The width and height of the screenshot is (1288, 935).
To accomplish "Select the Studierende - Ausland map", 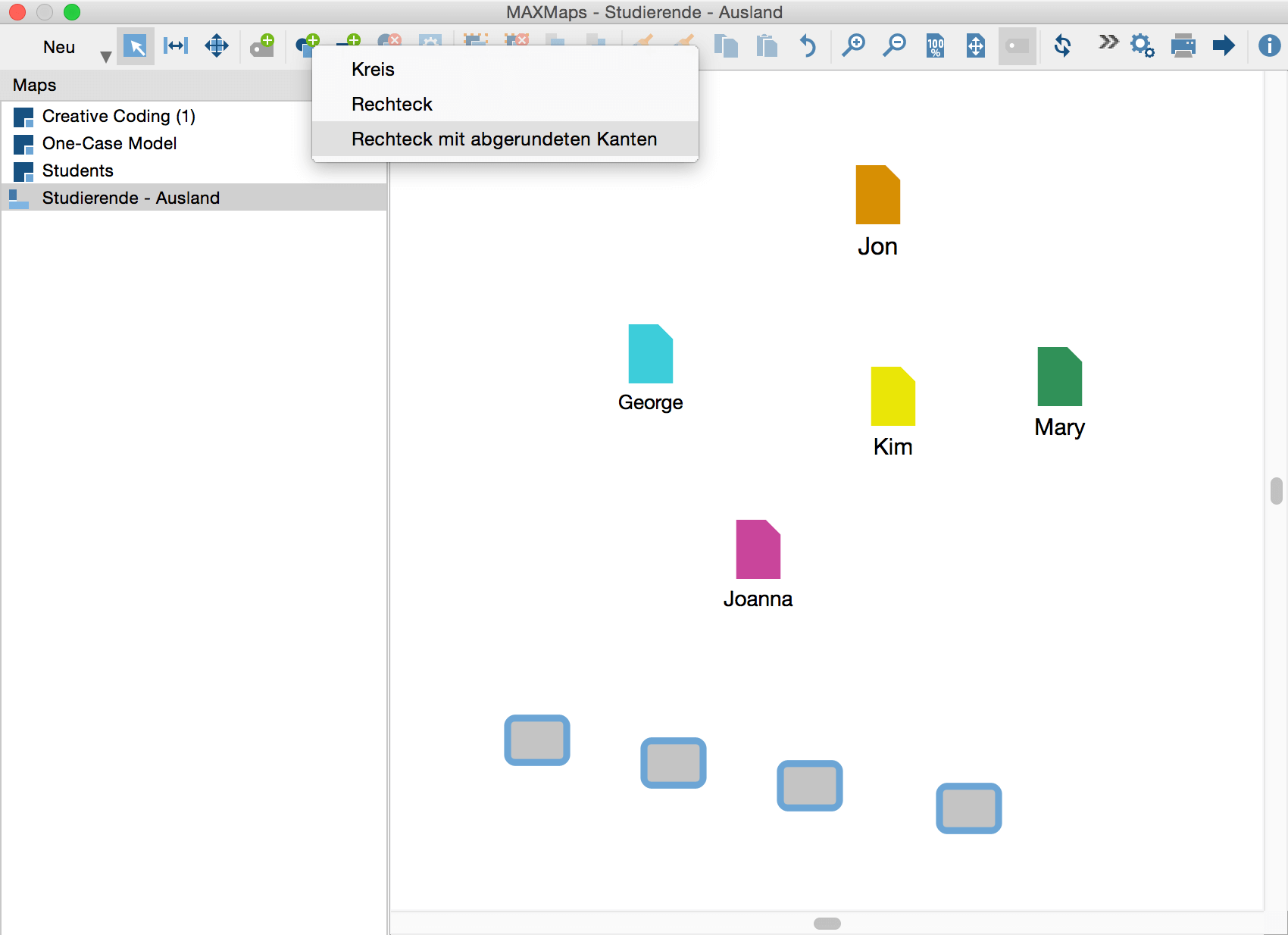I will tap(194, 198).
